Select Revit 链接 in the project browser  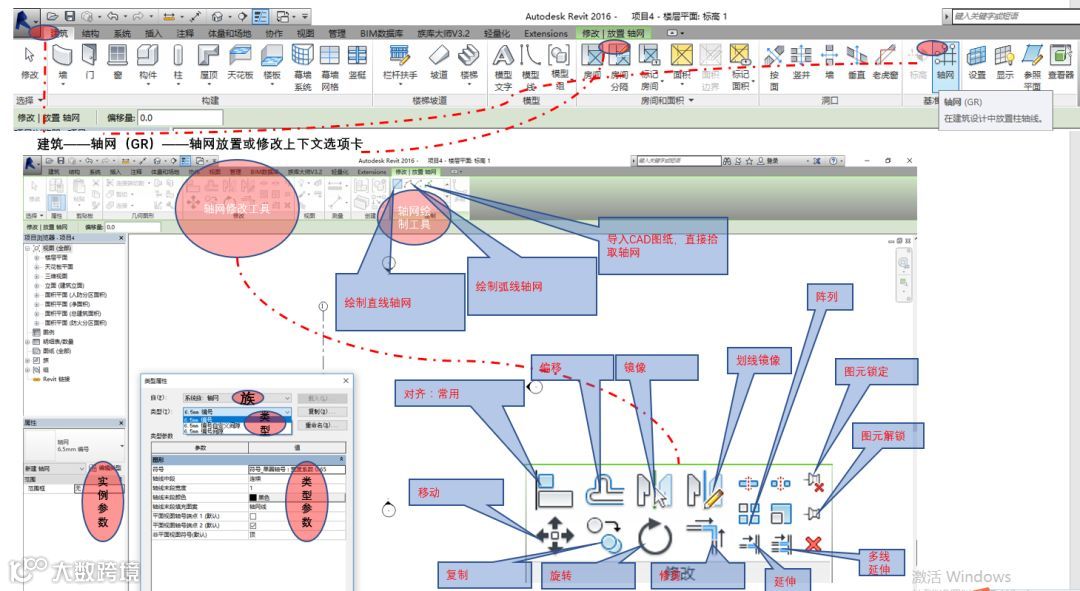(x=56, y=379)
